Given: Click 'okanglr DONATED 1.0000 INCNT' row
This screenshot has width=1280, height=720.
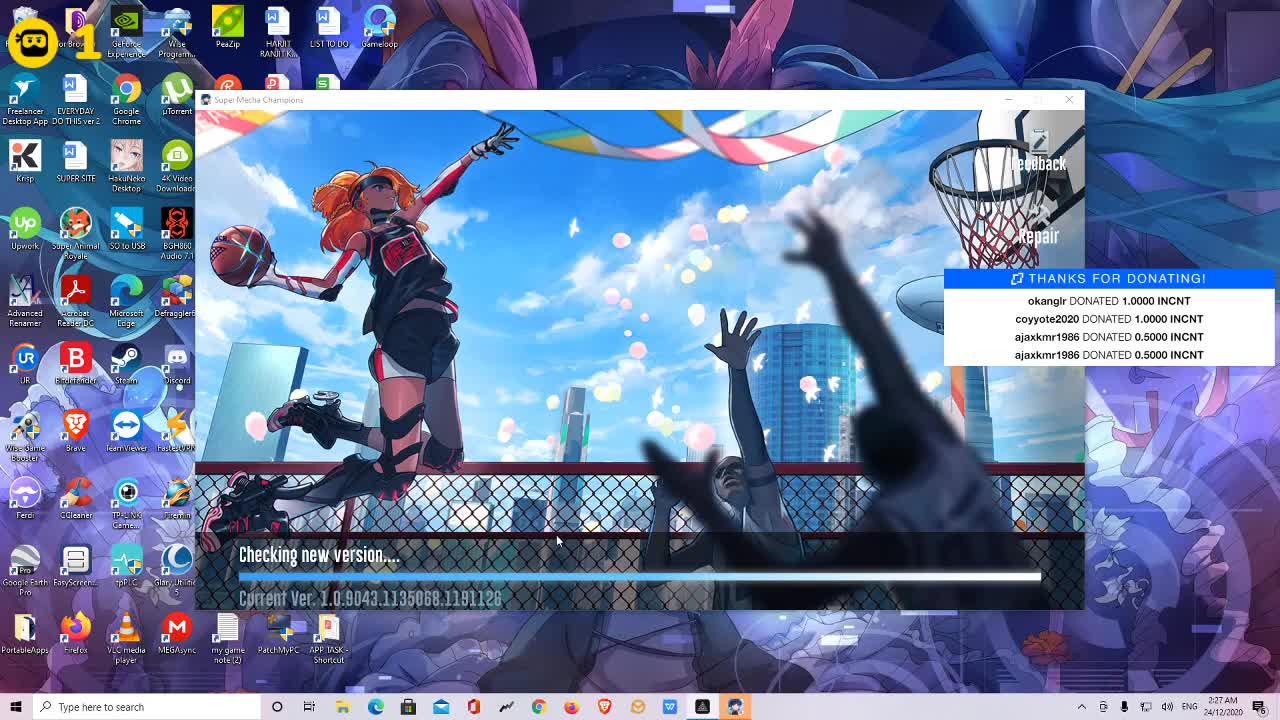Looking at the screenshot, I should 1109,301.
